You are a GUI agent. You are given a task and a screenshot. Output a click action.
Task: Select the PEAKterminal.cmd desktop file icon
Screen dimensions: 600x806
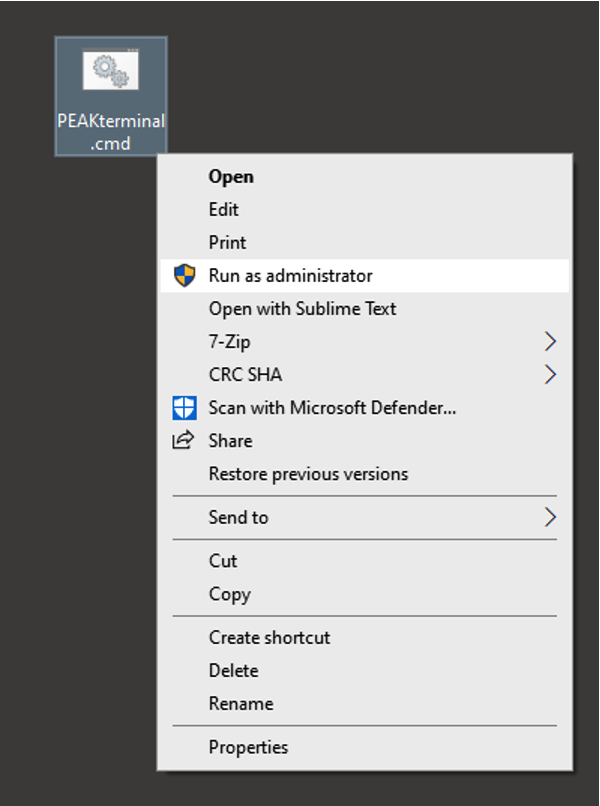point(111,72)
